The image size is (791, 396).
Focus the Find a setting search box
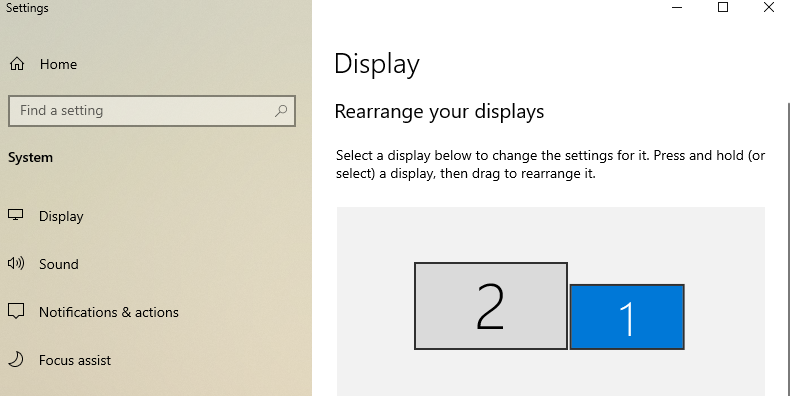tap(152, 111)
